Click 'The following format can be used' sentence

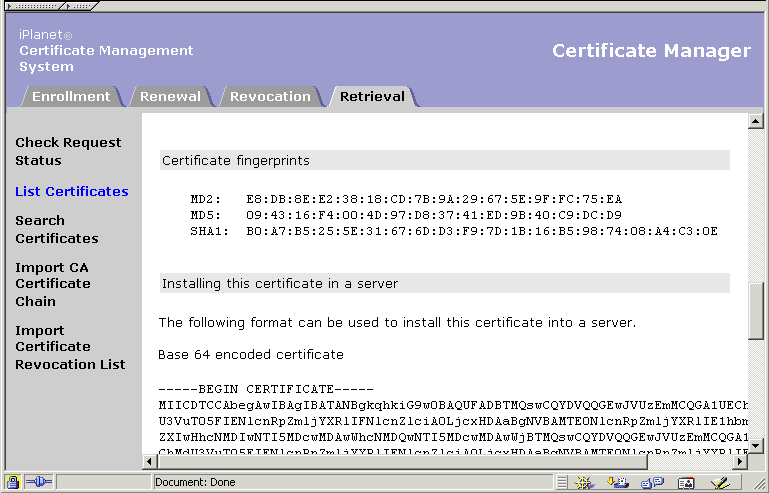pos(397,322)
